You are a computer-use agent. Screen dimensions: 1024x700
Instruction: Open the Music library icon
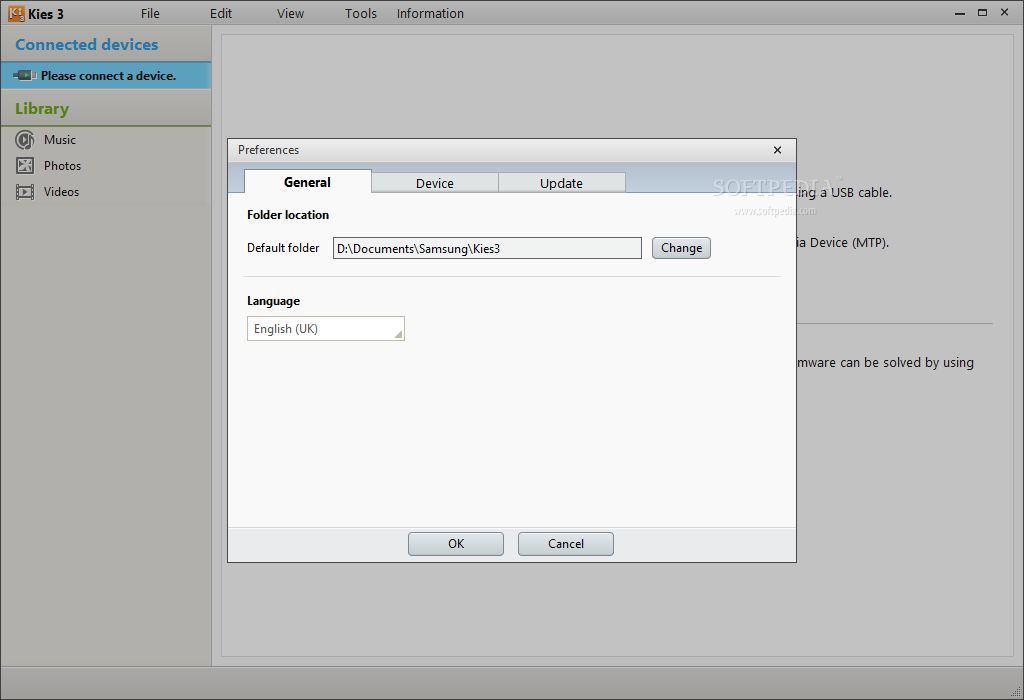click(x=25, y=140)
